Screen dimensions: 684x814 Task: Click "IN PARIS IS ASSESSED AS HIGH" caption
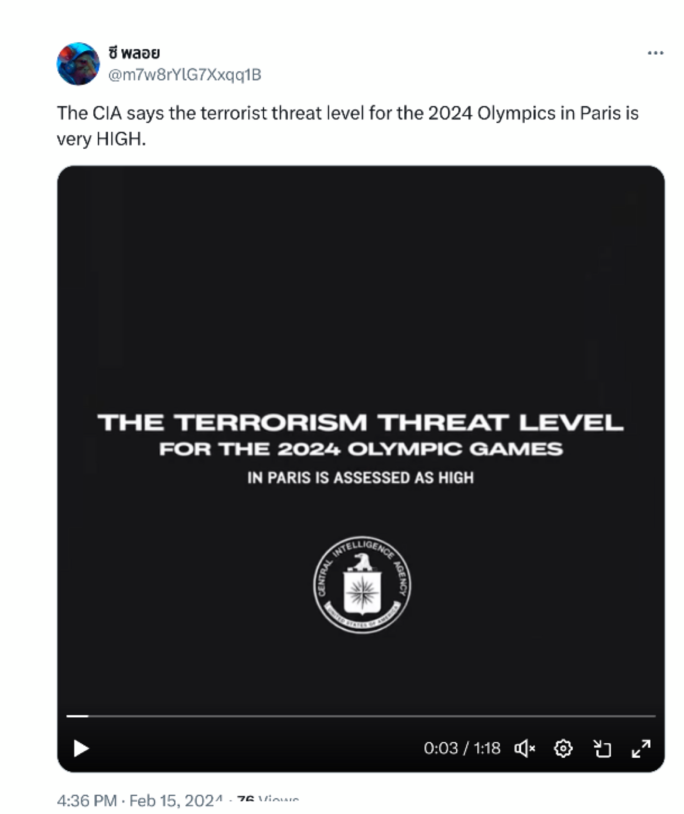360,478
